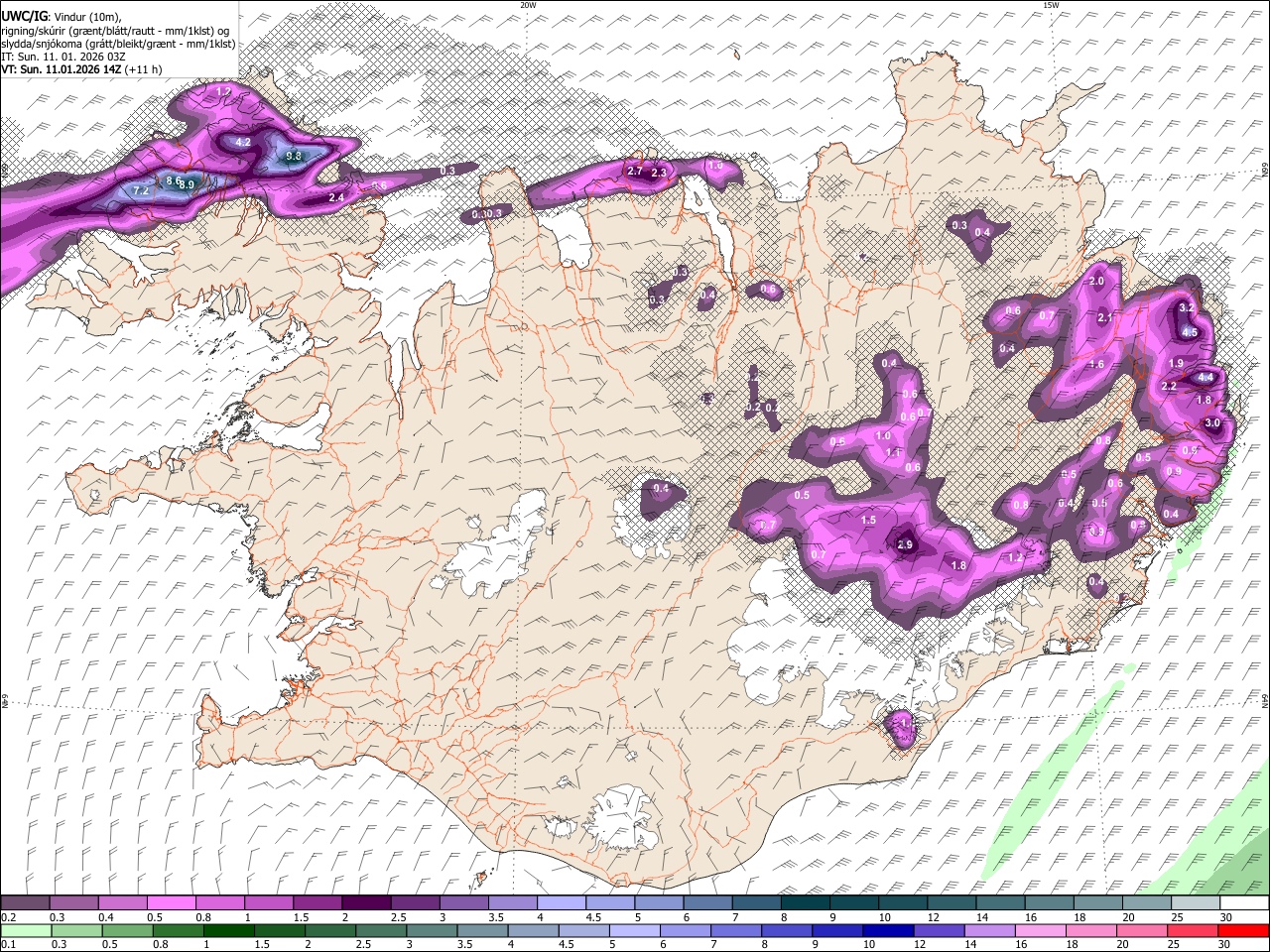Select the red 30 swatch in lower legend

click(x=1243, y=930)
